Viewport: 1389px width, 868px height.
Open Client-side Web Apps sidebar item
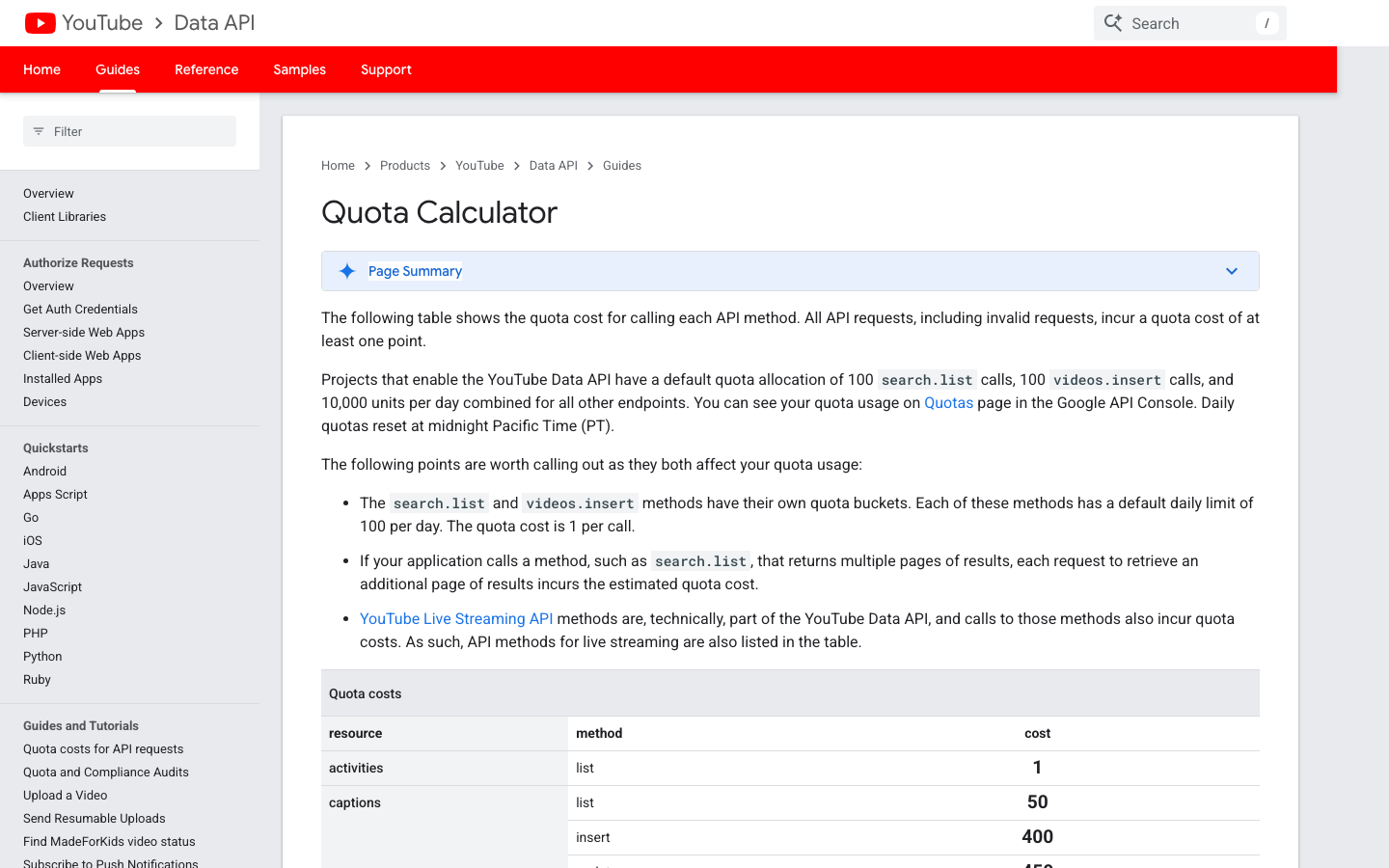[82, 356]
